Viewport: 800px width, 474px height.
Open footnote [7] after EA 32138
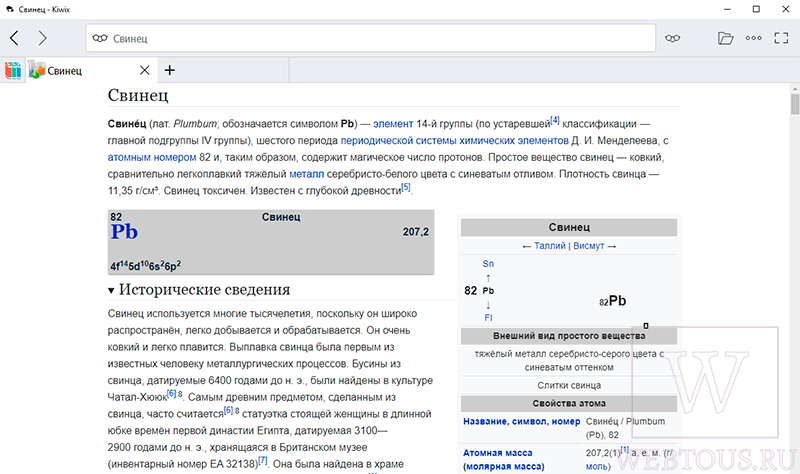tap(263, 461)
